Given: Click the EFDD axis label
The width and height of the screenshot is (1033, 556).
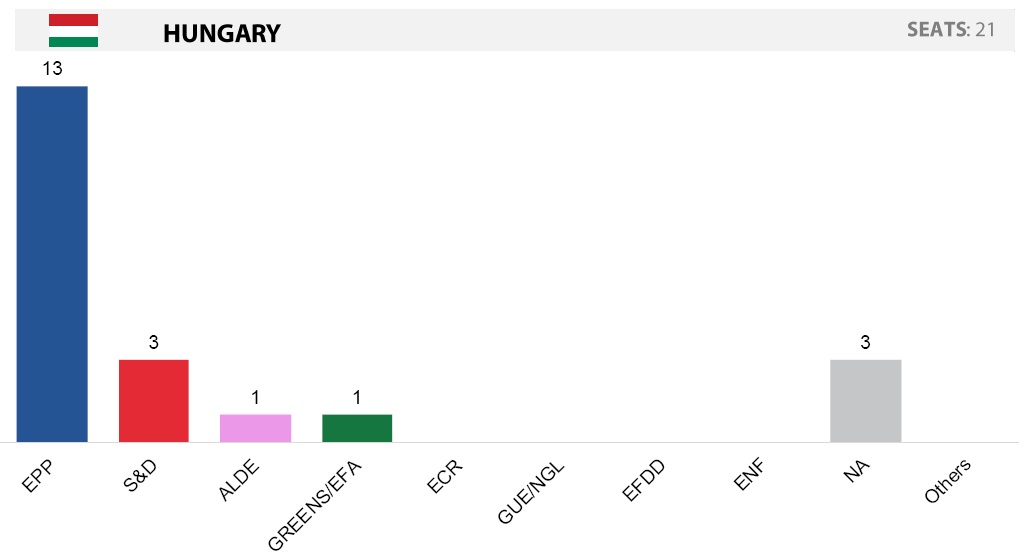Looking at the screenshot, I should [644, 481].
